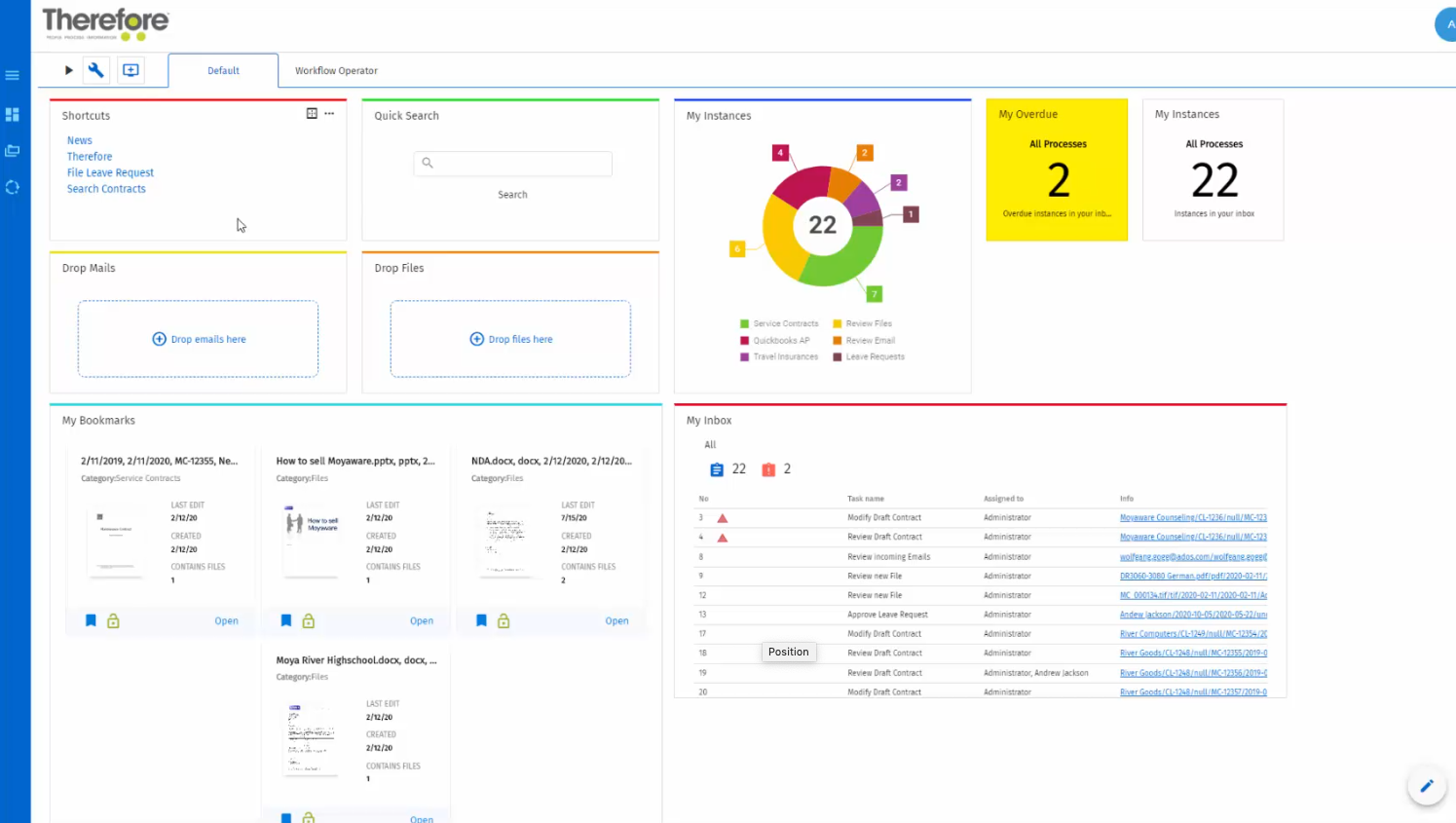Click inside the Quick Search field
The height and width of the screenshot is (823, 1456).
pyautogui.click(x=512, y=164)
